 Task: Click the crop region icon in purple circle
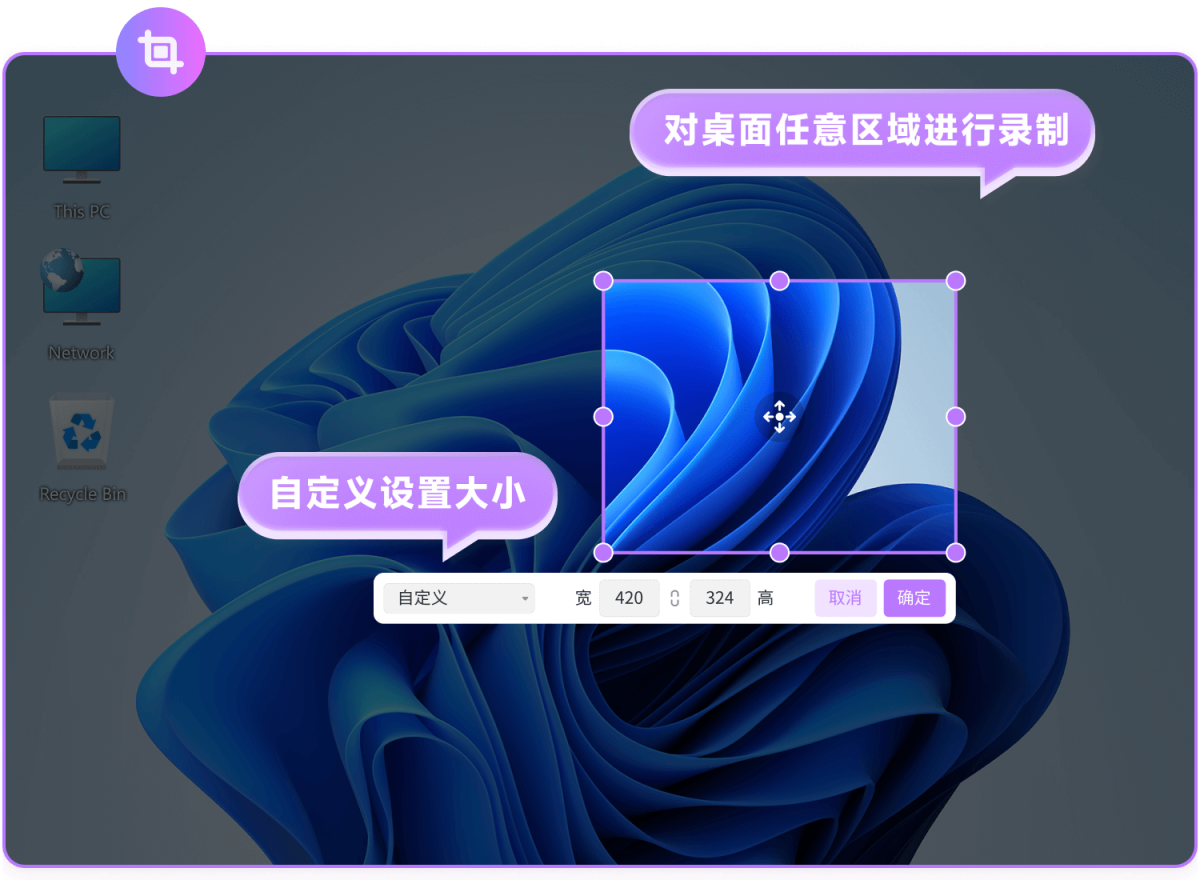pyautogui.click(x=160, y=52)
